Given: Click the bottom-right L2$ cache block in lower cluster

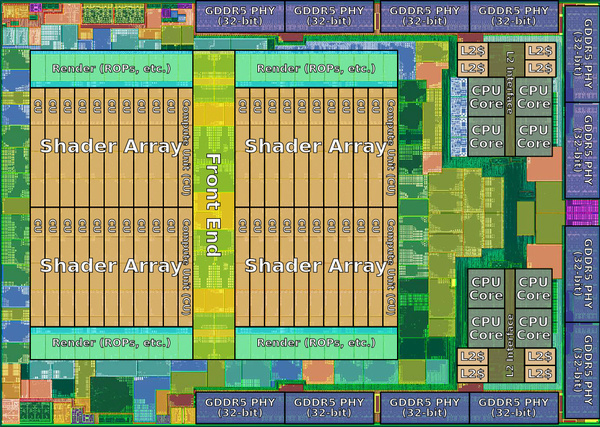Looking at the screenshot, I should point(540,373).
